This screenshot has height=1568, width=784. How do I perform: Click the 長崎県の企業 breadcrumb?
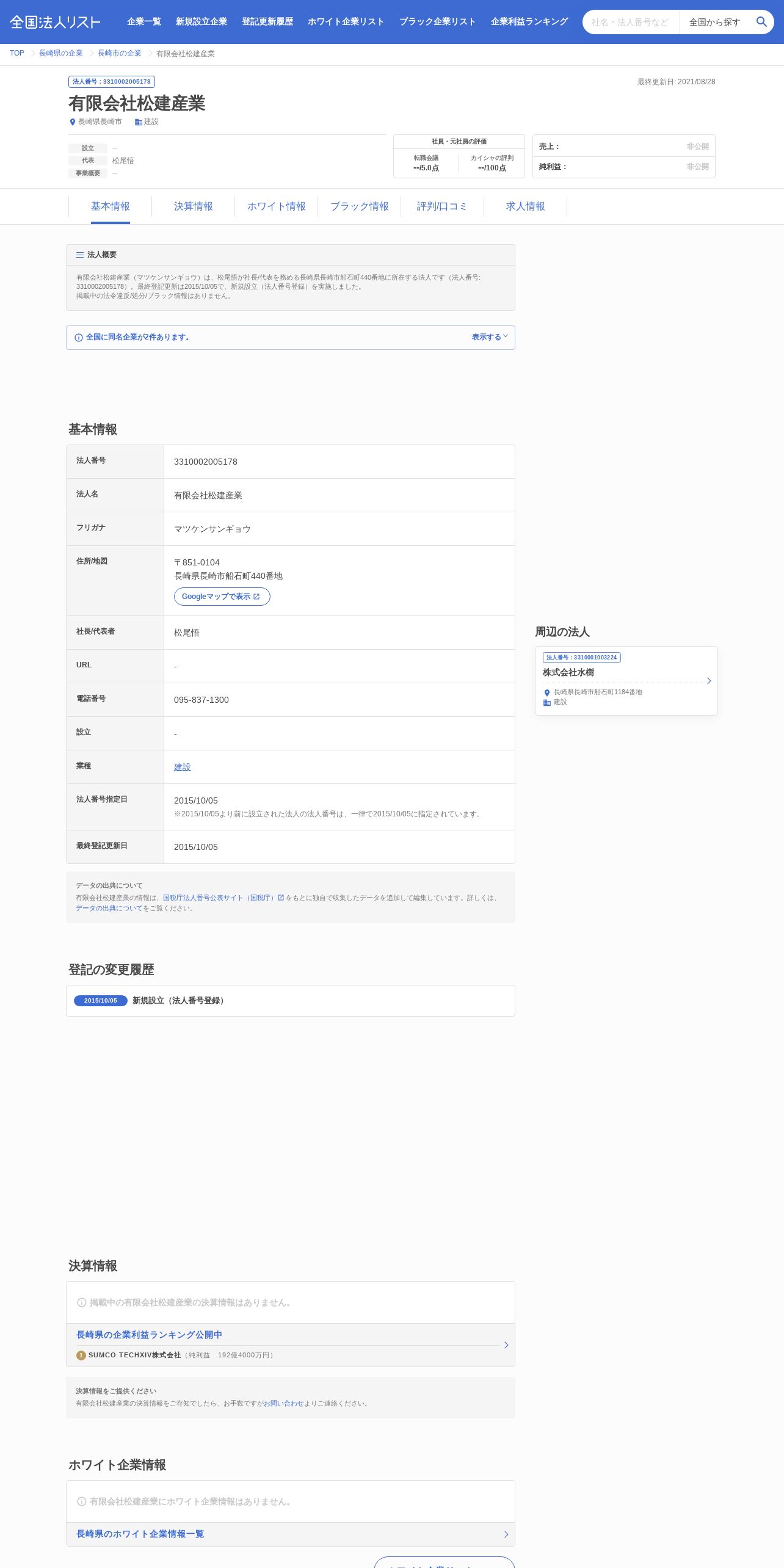coord(61,53)
